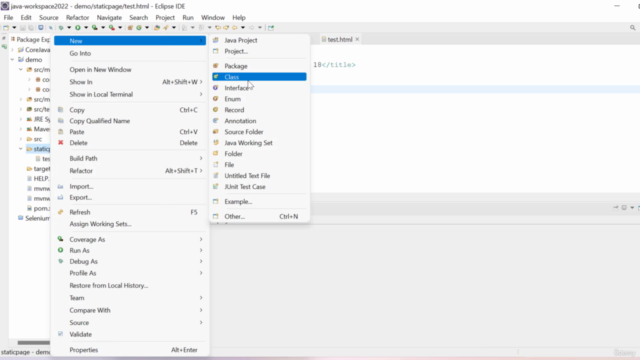Expand Build Path submenu
The height and width of the screenshot is (360, 640).
[201, 158]
